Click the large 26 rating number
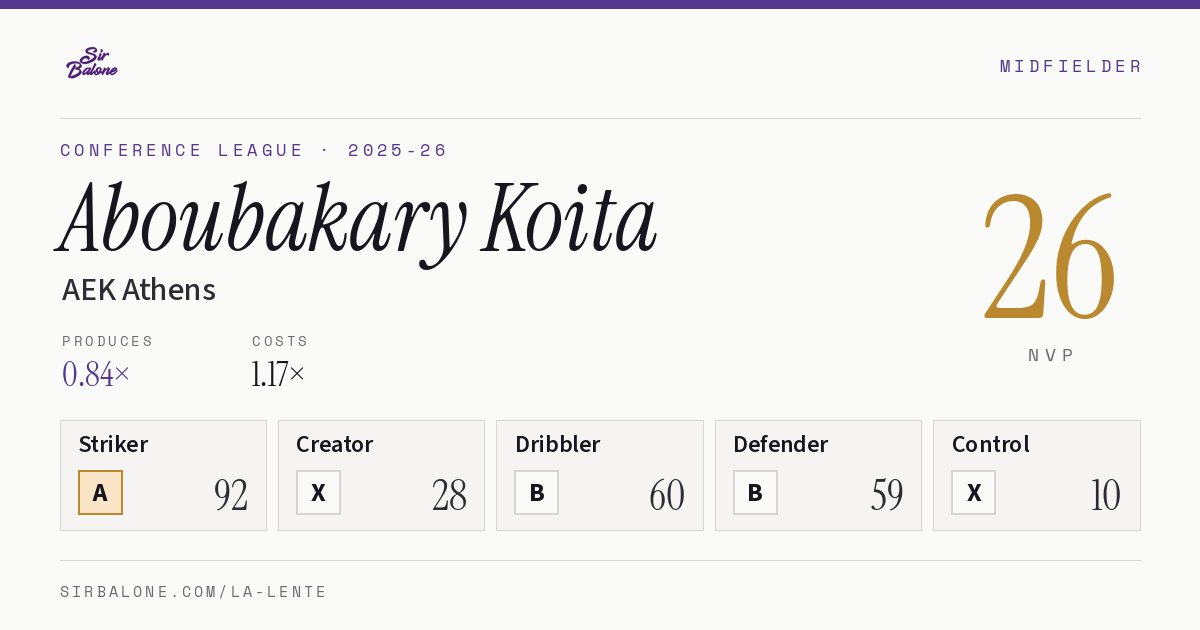1200x630 pixels. [x=1050, y=257]
